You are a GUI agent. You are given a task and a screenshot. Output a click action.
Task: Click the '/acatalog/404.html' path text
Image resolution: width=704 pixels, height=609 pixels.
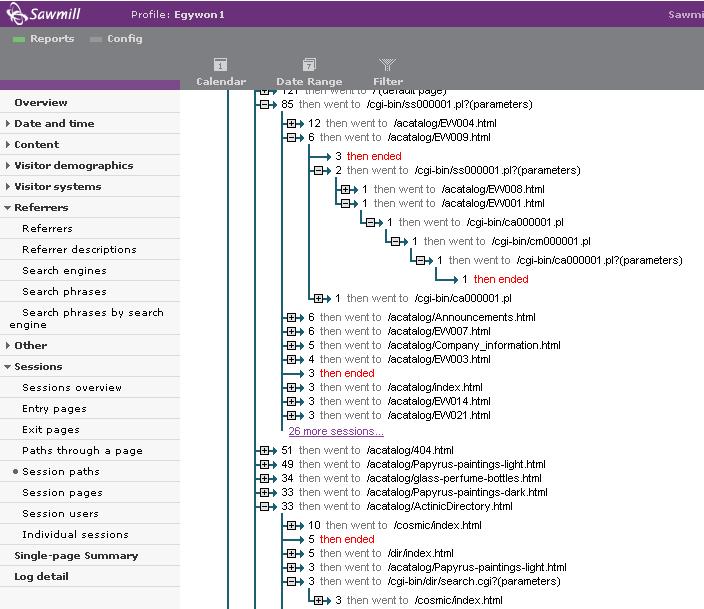410,450
